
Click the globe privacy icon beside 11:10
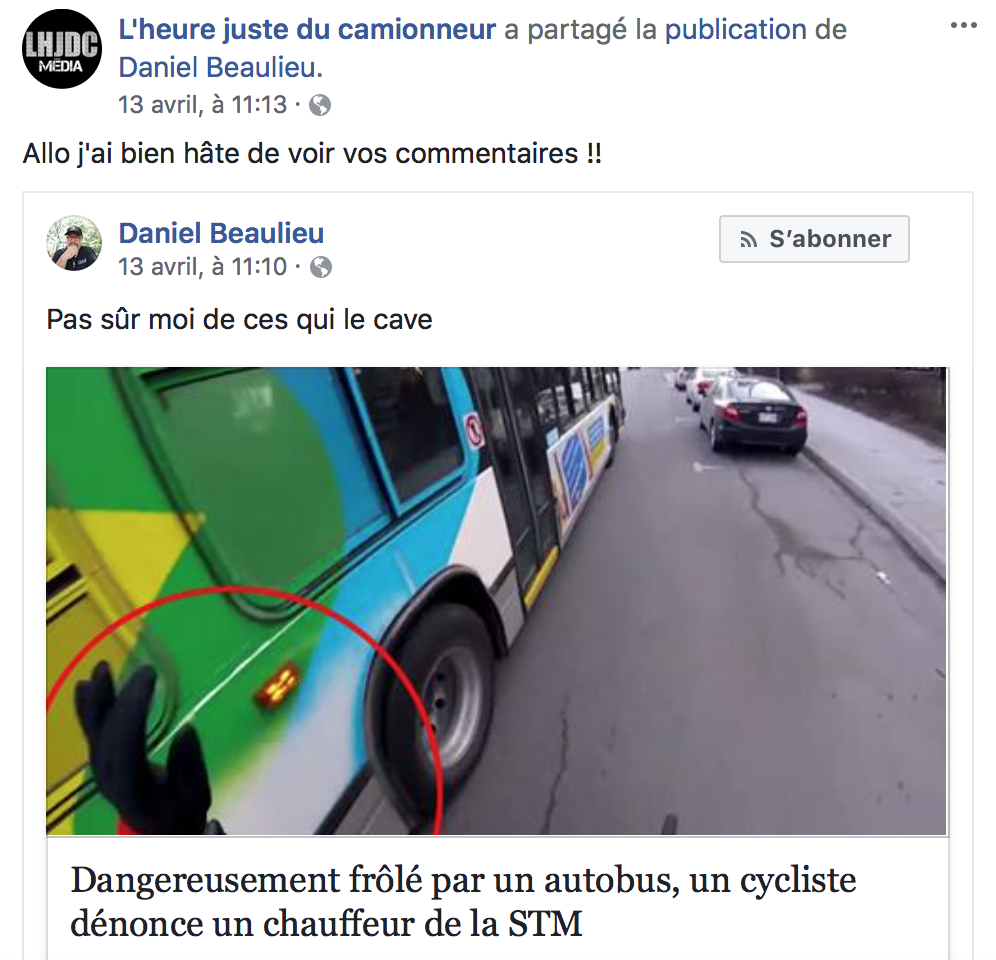(321, 267)
